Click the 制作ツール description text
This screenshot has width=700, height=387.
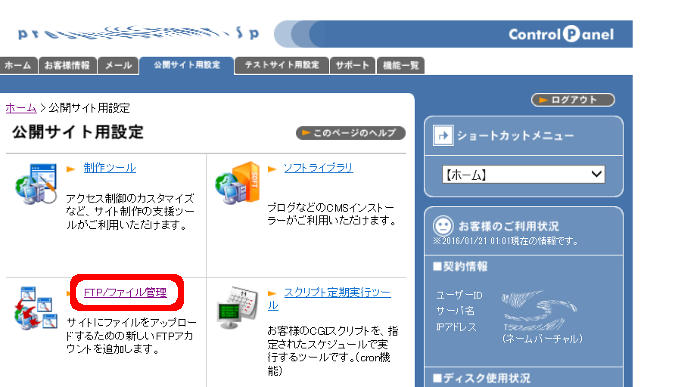[130, 212]
